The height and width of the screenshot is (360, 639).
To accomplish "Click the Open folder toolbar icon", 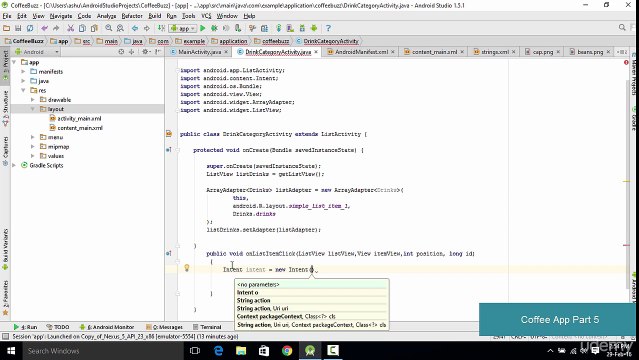I will coord(7,28).
